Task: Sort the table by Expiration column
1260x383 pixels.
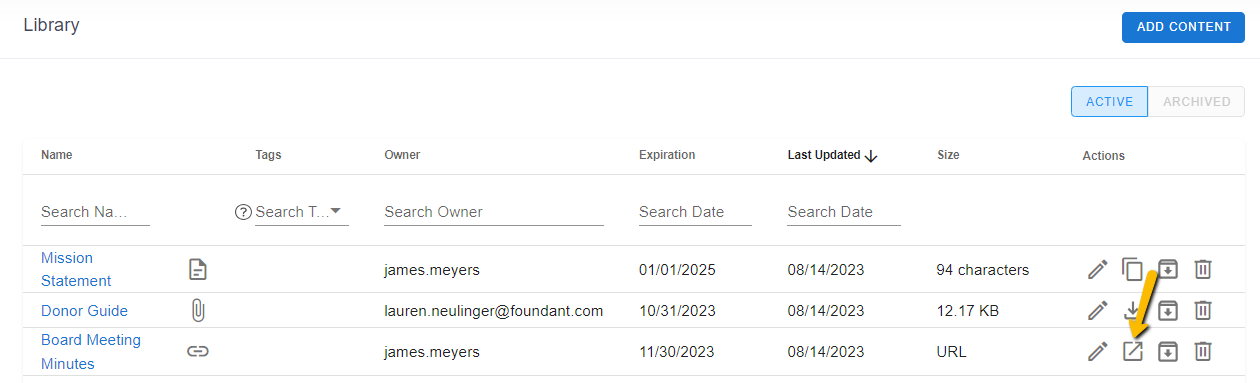Action: point(667,155)
